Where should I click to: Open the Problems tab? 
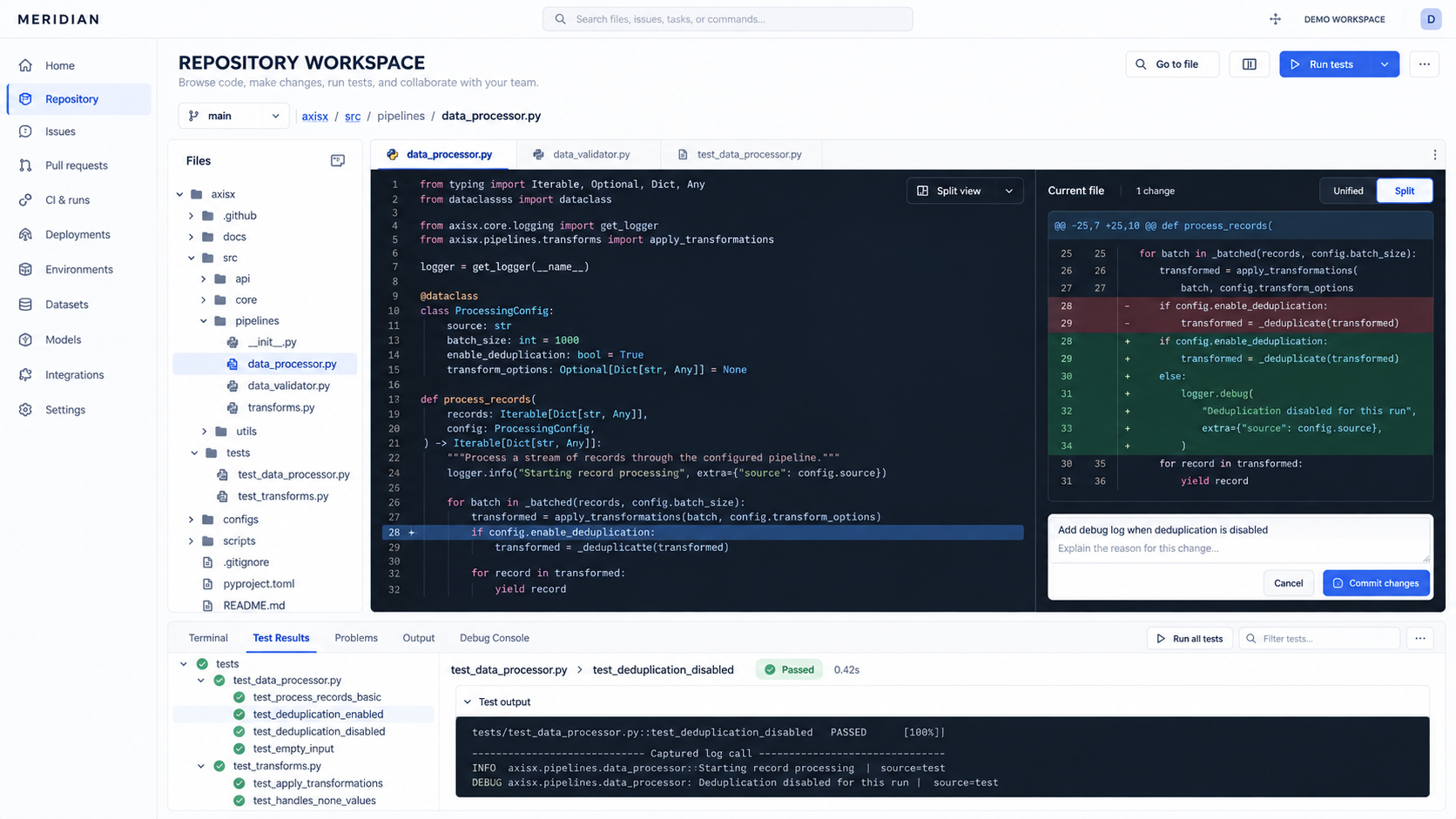click(x=356, y=639)
